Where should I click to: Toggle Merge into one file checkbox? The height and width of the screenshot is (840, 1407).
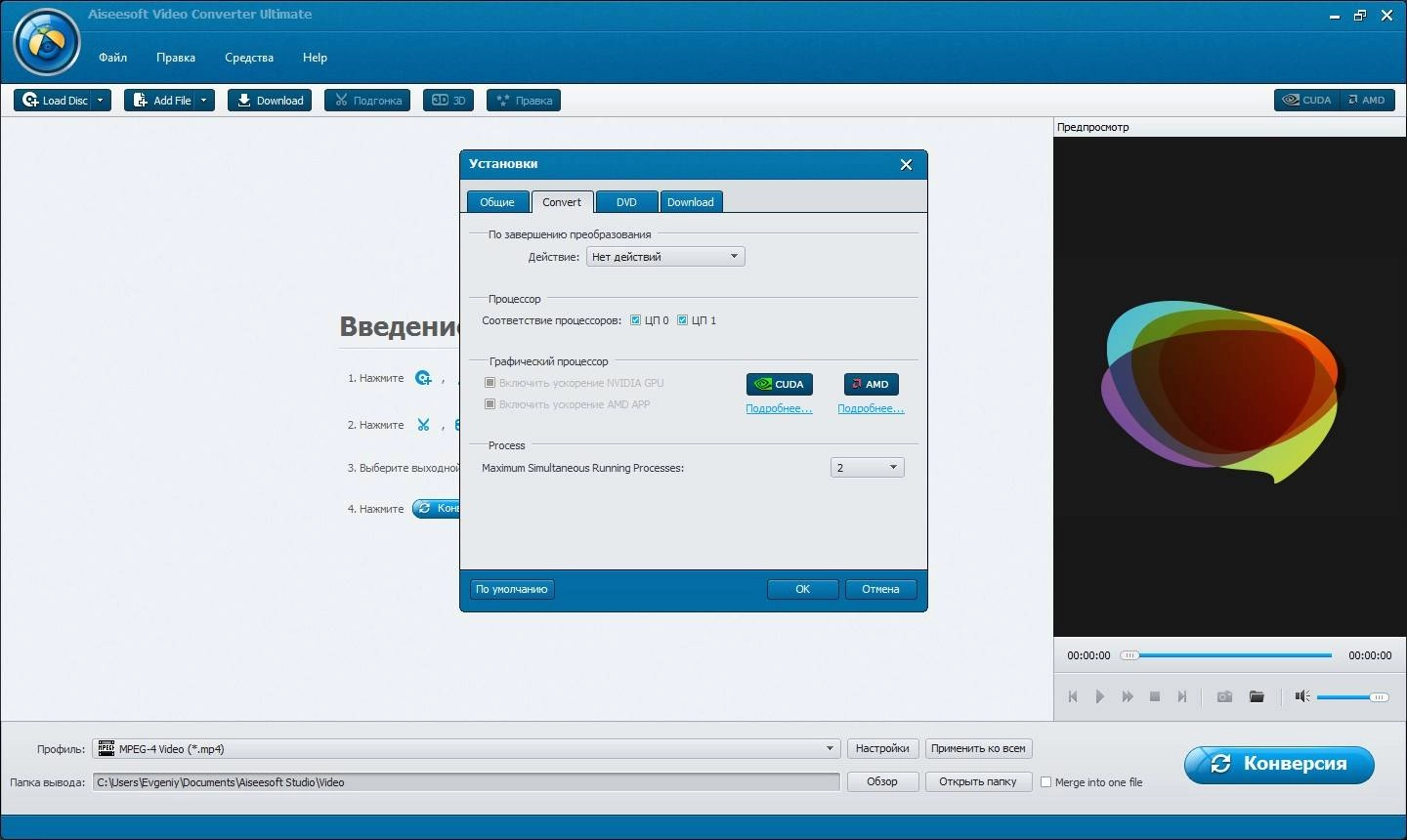[x=1045, y=782]
